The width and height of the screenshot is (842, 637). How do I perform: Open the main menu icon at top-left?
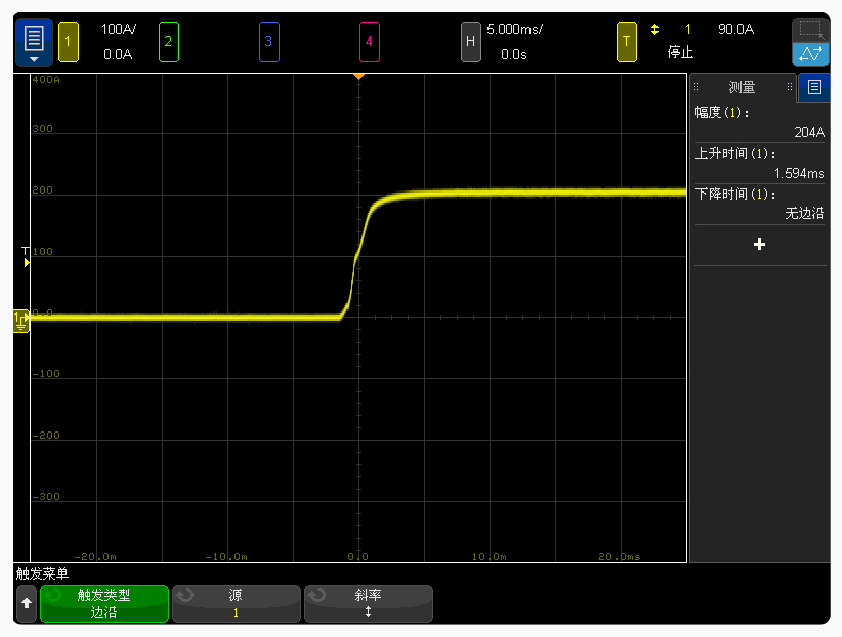(x=33, y=42)
